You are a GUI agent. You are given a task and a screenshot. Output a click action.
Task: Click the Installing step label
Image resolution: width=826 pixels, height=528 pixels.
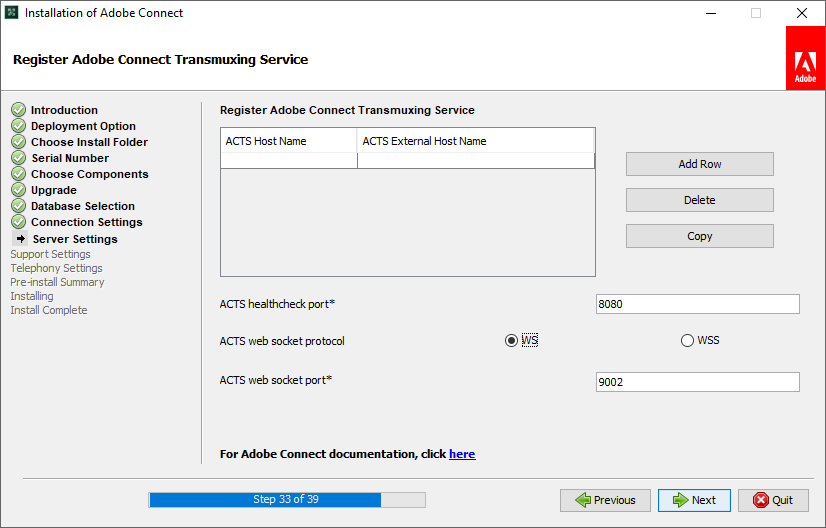32,296
